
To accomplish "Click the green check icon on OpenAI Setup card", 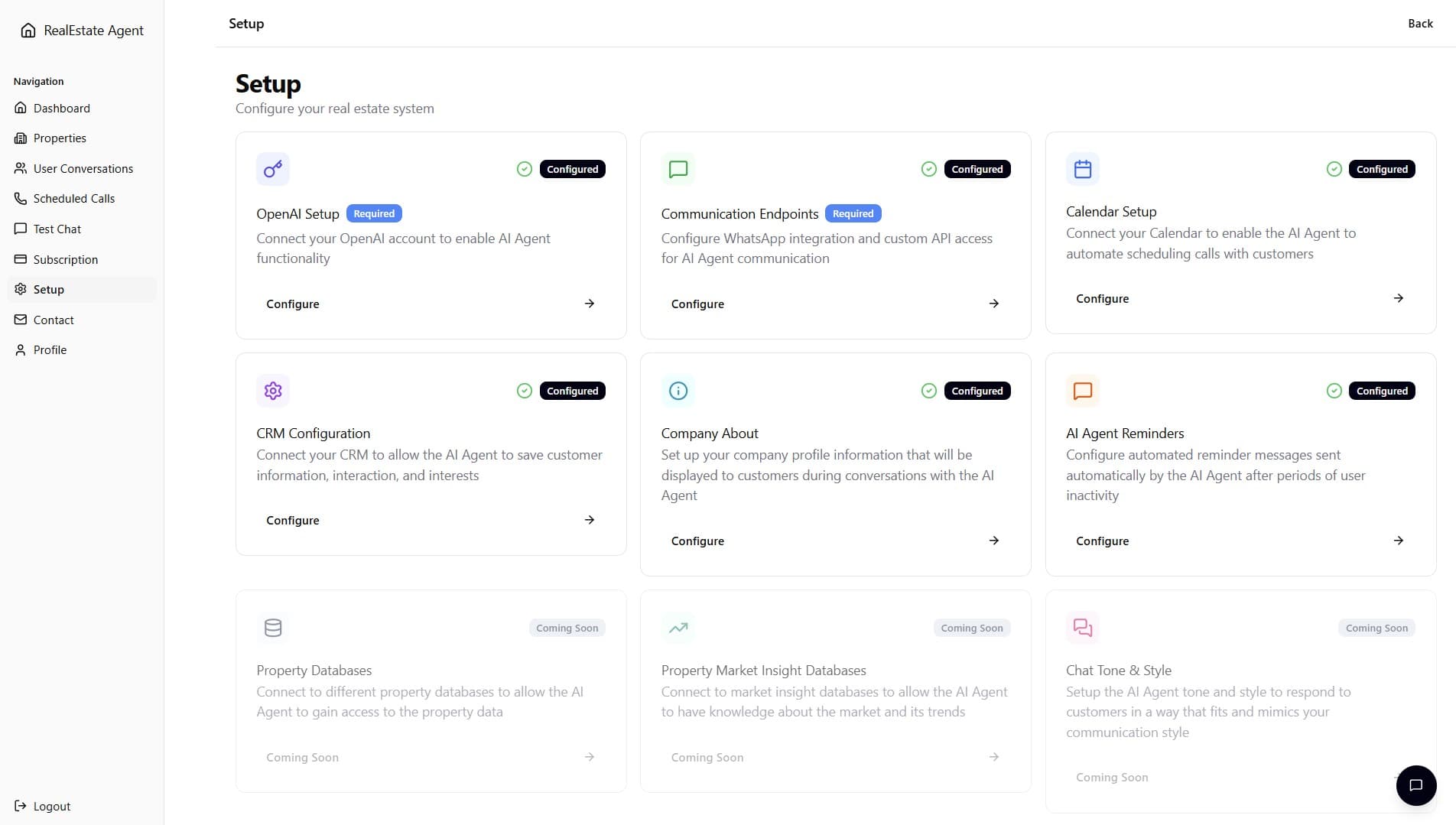I will coord(525,169).
